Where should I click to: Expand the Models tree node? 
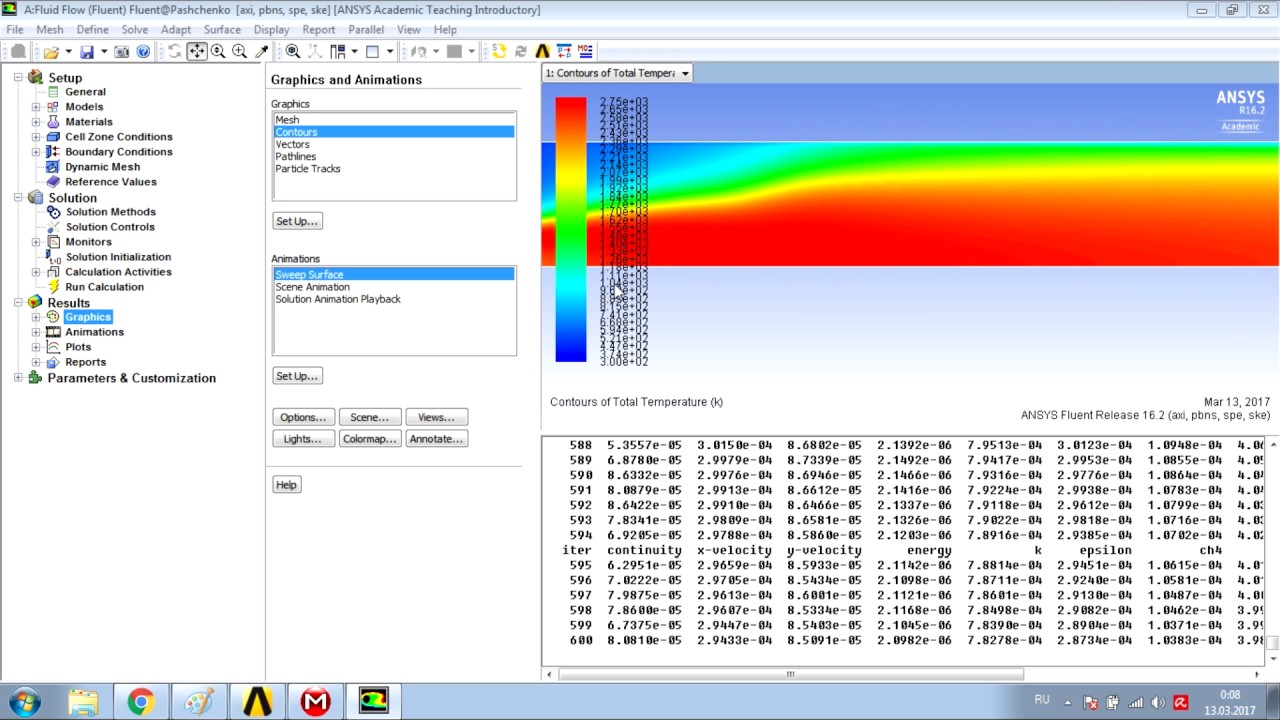pos(36,107)
